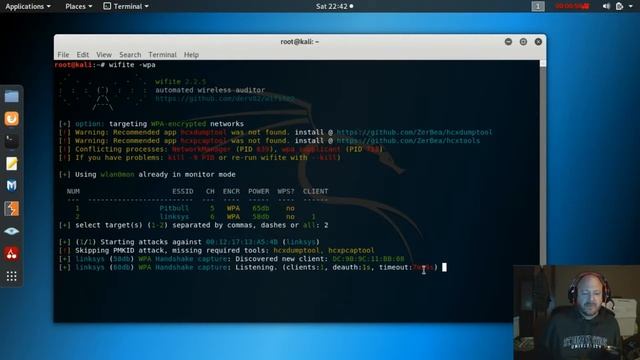Open the Help menu in terminal window

coord(191,55)
